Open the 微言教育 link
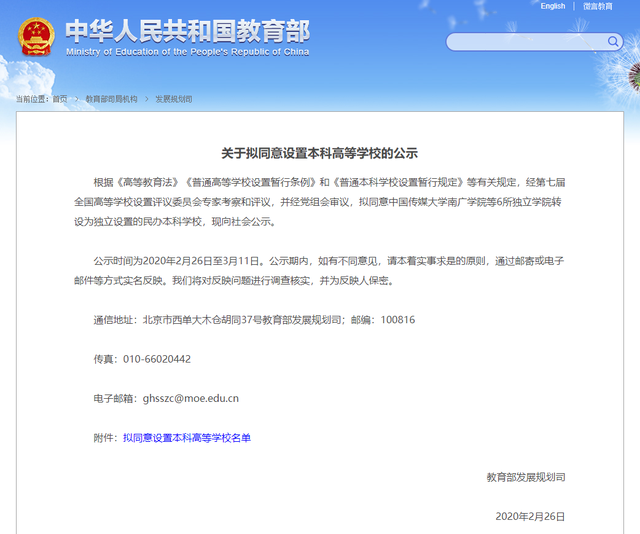The height and width of the screenshot is (534, 640). (598, 6)
